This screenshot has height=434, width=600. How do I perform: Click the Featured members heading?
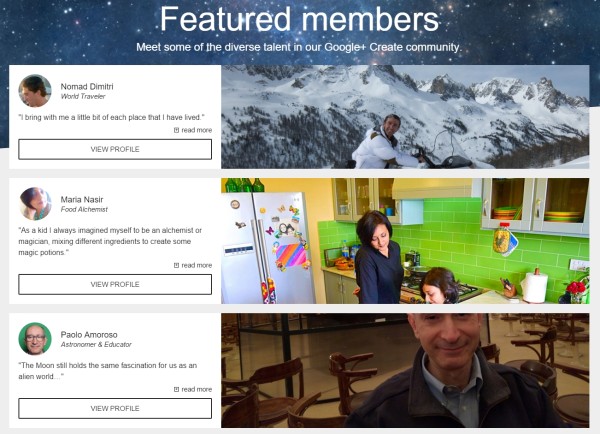299,19
